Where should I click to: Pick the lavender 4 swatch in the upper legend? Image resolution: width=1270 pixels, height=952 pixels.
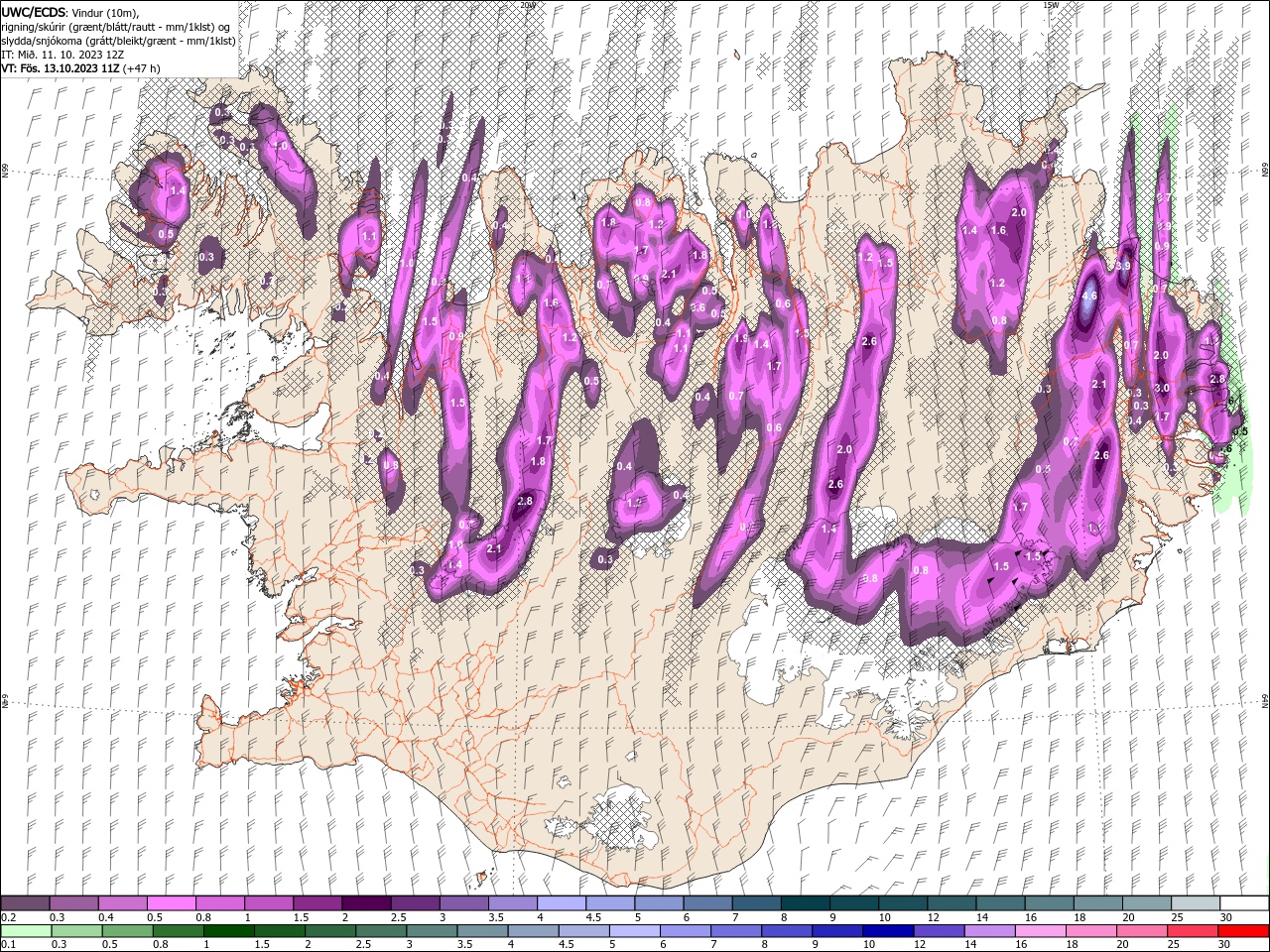coord(561,902)
